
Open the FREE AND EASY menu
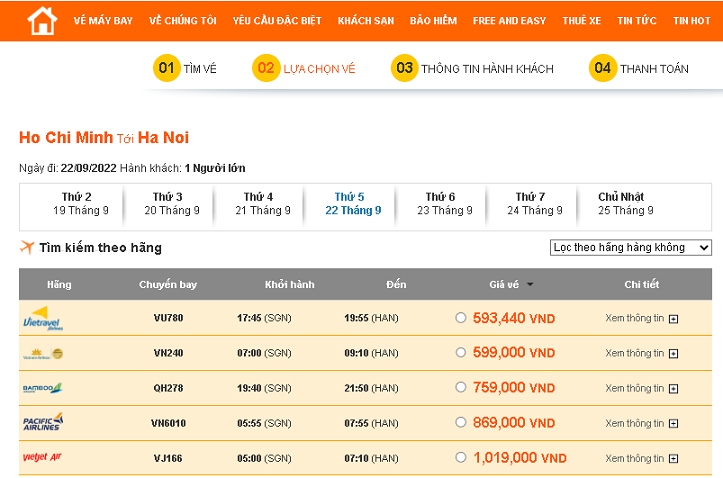pos(510,21)
